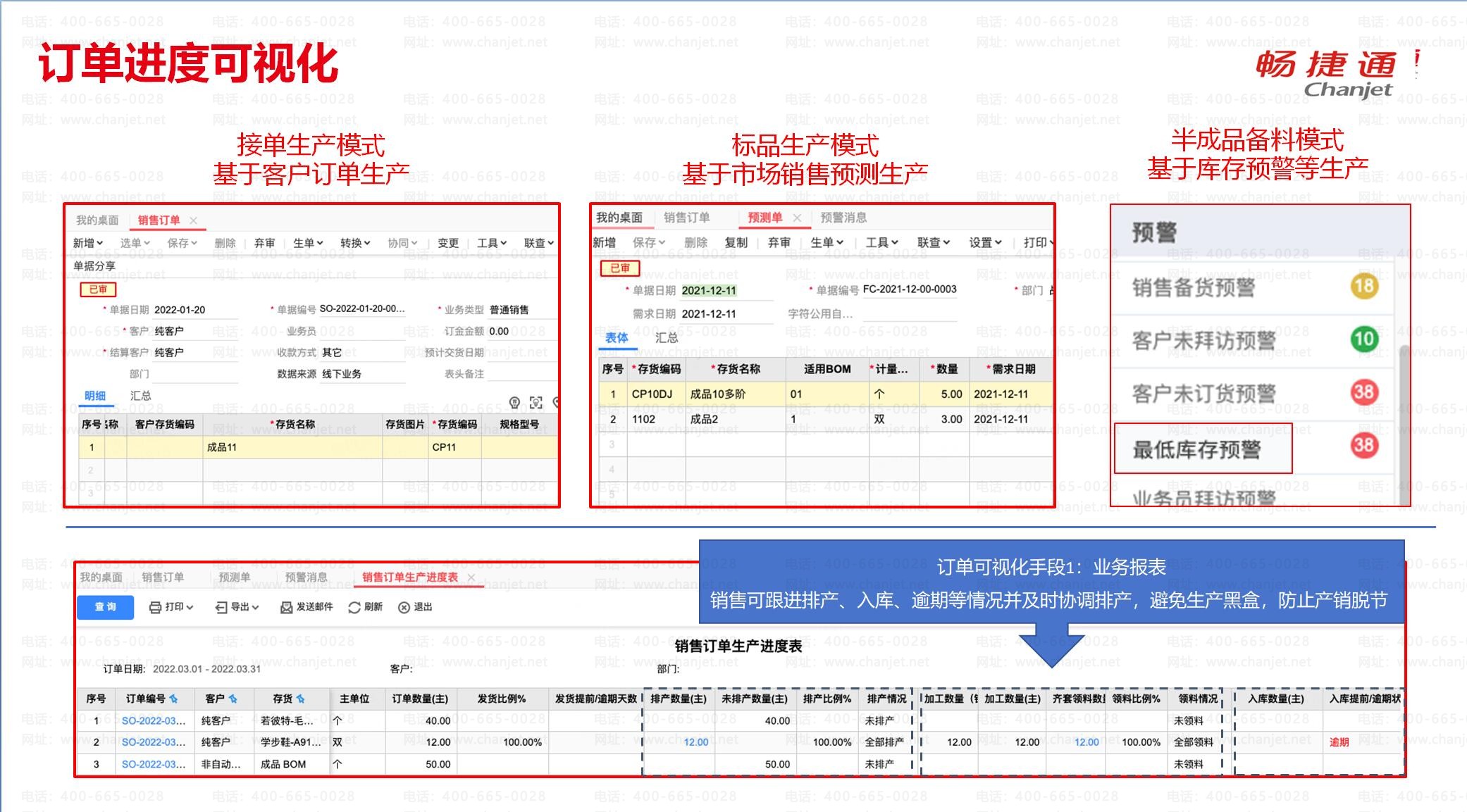This screenshot has height=812, width=1467.
Task: Click 复制 in forecast toolbar
Action: click(x=736, y=242)
